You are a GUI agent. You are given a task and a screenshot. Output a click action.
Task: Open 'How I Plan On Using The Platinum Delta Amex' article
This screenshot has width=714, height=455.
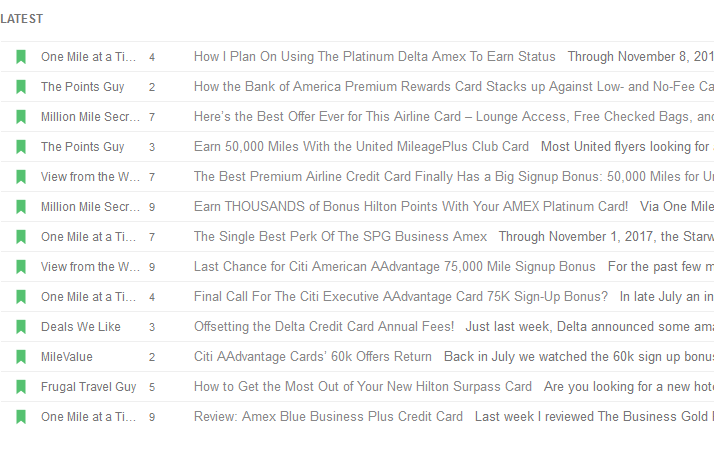[374, 56]
